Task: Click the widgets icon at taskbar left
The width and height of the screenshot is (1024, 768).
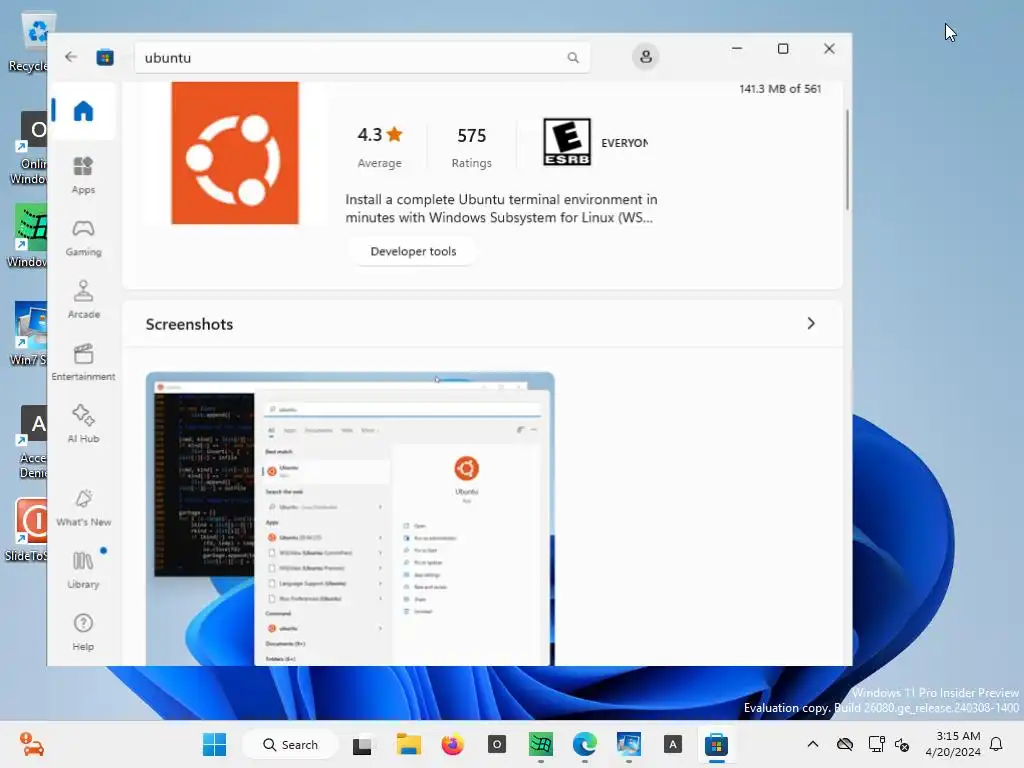Action: pos(31,744)
